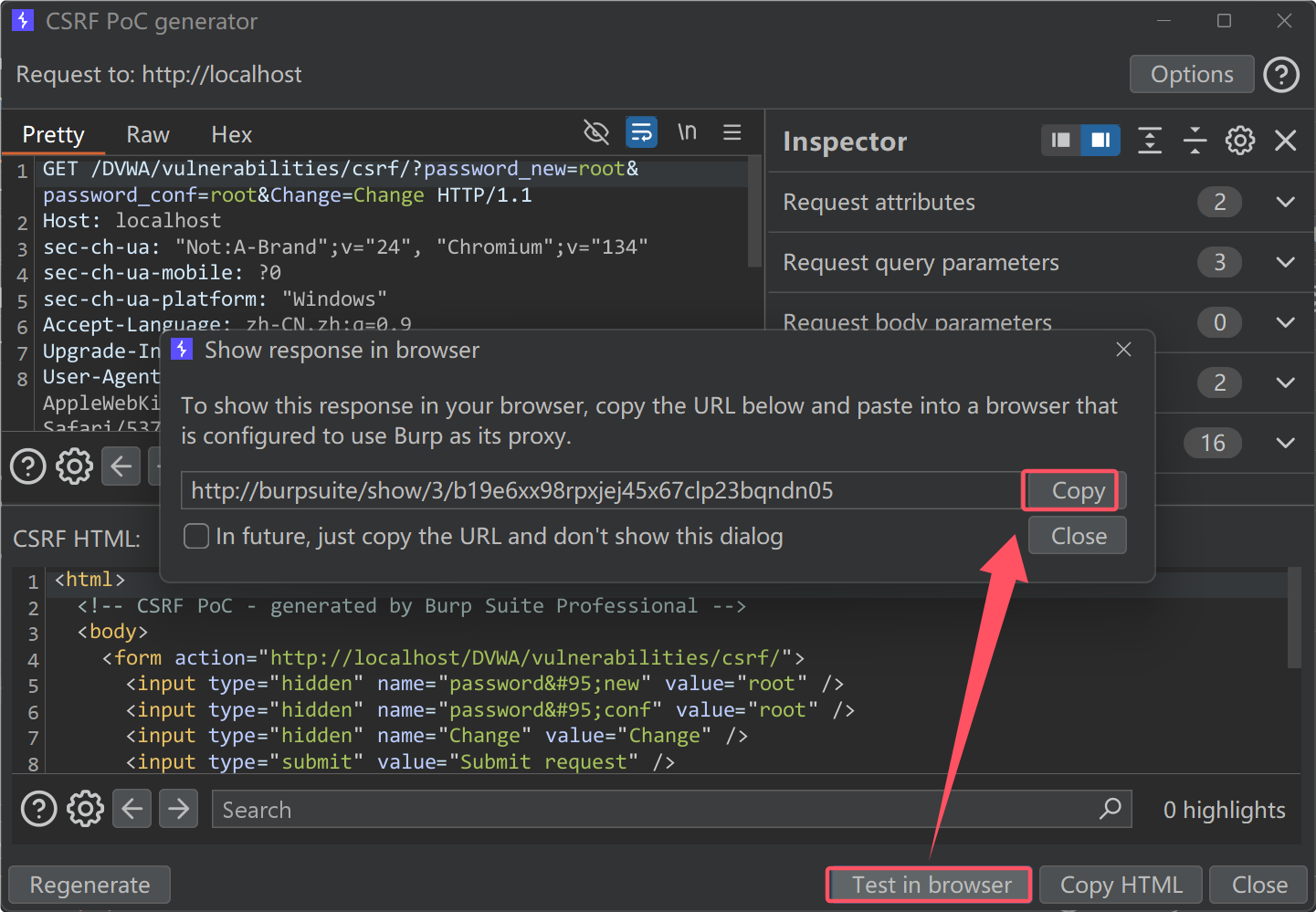Open search settings gear in request editor footer

pos(75,466)
